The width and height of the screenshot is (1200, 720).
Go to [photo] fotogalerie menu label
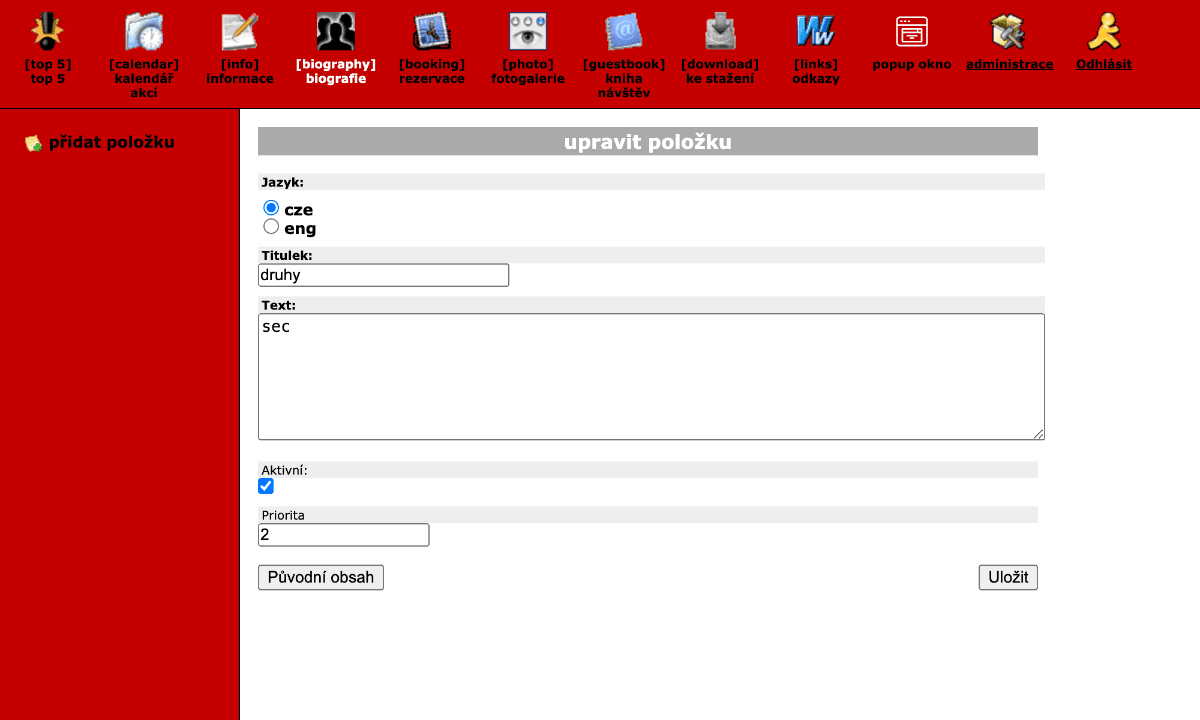tap(528, 71)
